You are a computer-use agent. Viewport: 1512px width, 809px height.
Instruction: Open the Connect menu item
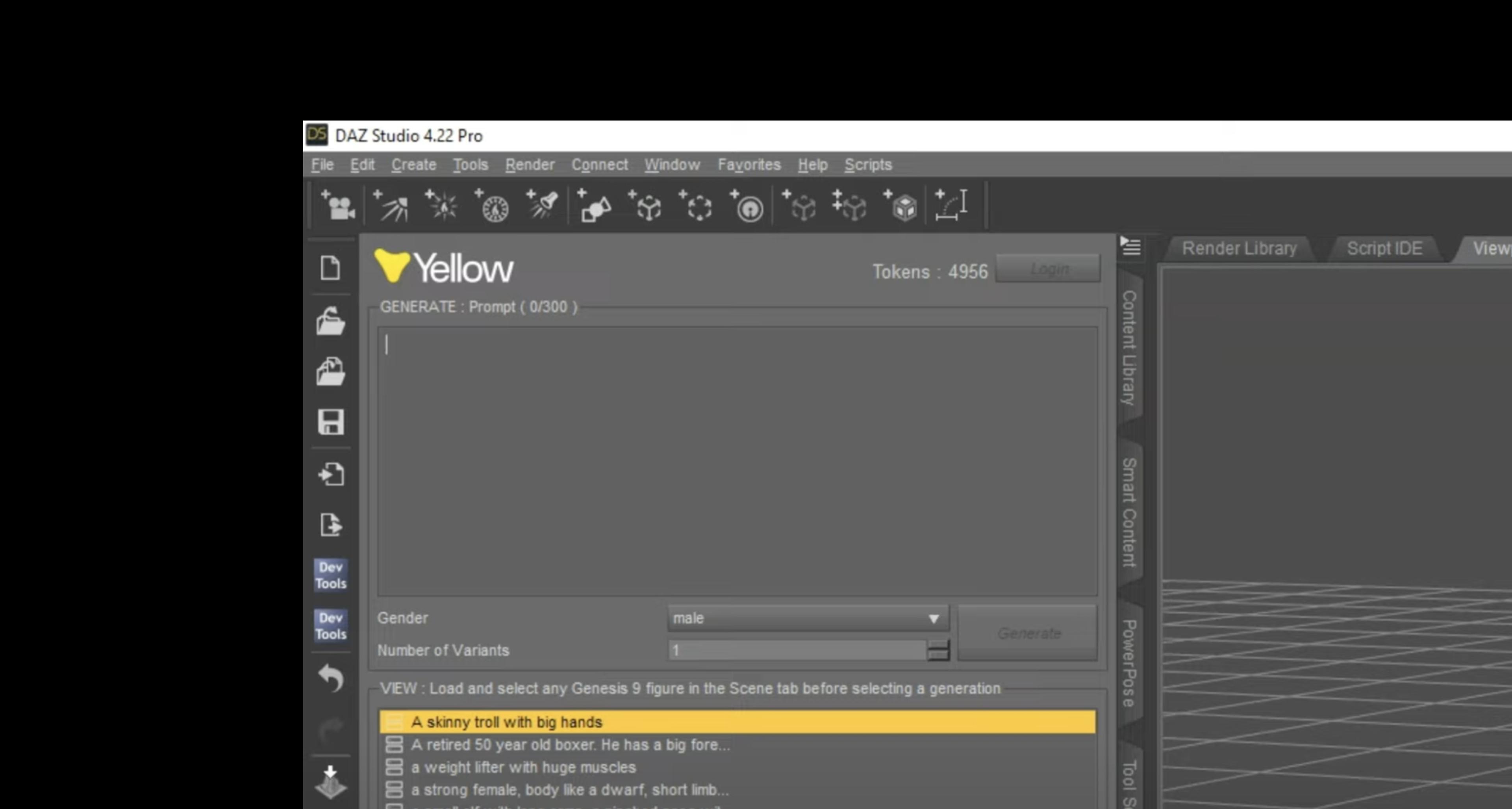pyautogui.click(x=598, y=164)
